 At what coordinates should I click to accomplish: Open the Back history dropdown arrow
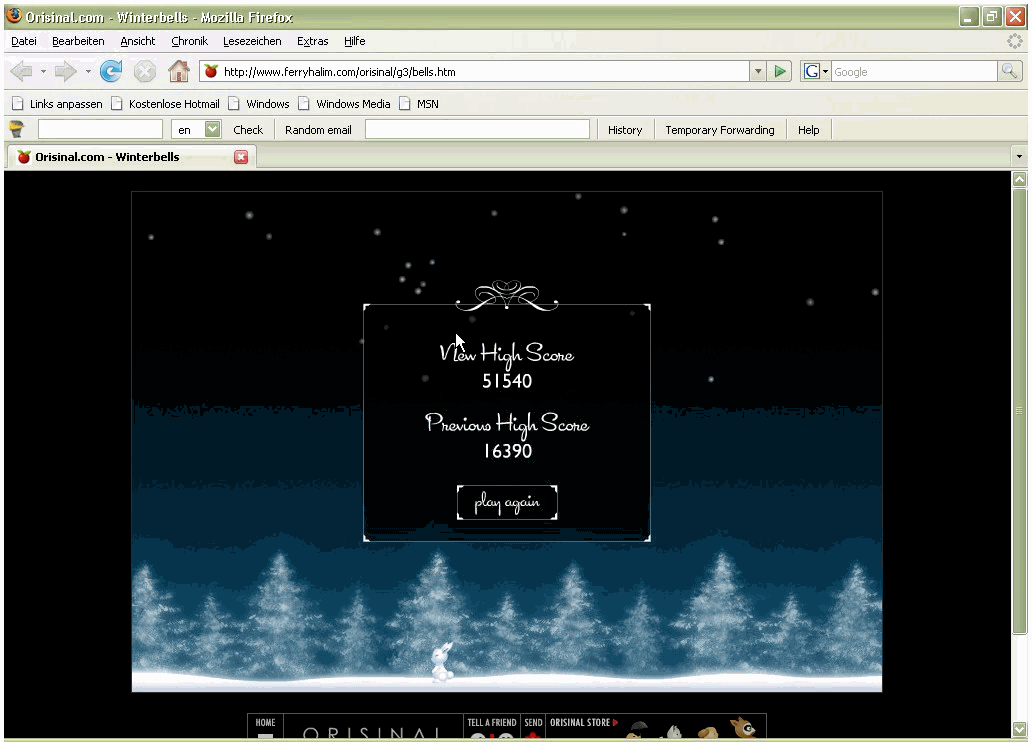tap(43, 71)
